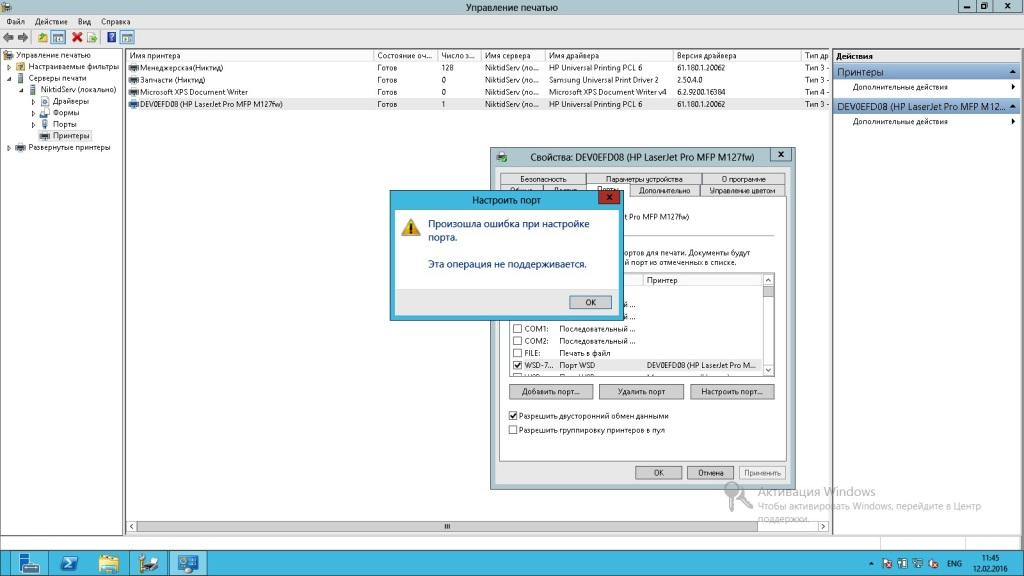Click the Добавить порт button
This screenshot has width=1024, height=576.
(x=551, y=392)
